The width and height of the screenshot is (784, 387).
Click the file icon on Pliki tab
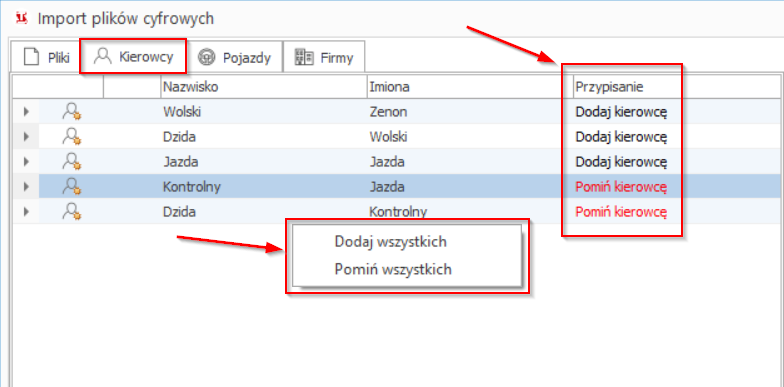tap(32, 58)
